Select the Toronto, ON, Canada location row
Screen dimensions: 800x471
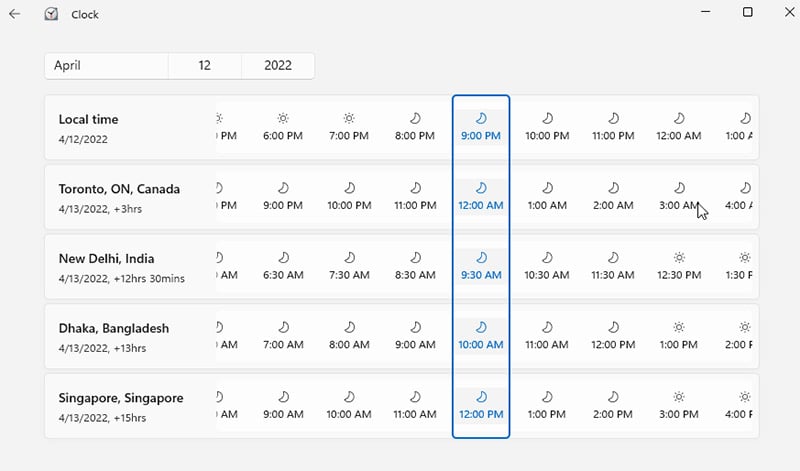(119, 197)
